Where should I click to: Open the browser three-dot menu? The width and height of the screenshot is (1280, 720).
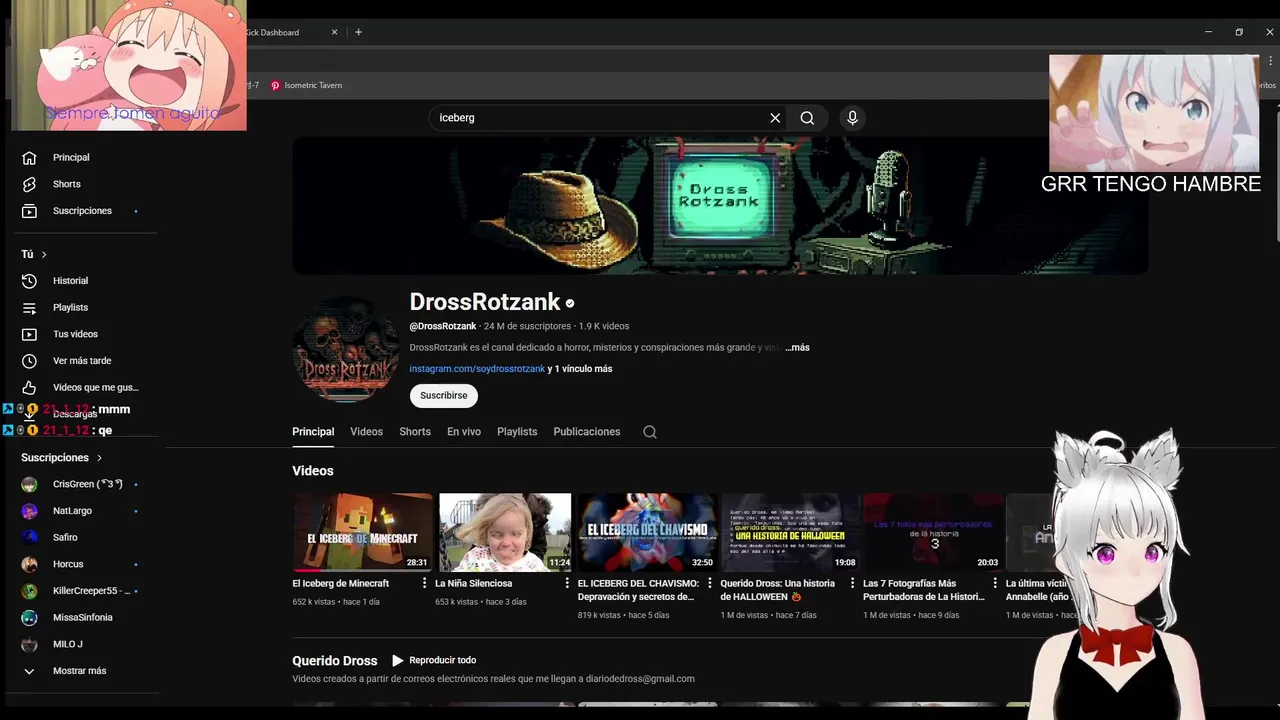1270,61
